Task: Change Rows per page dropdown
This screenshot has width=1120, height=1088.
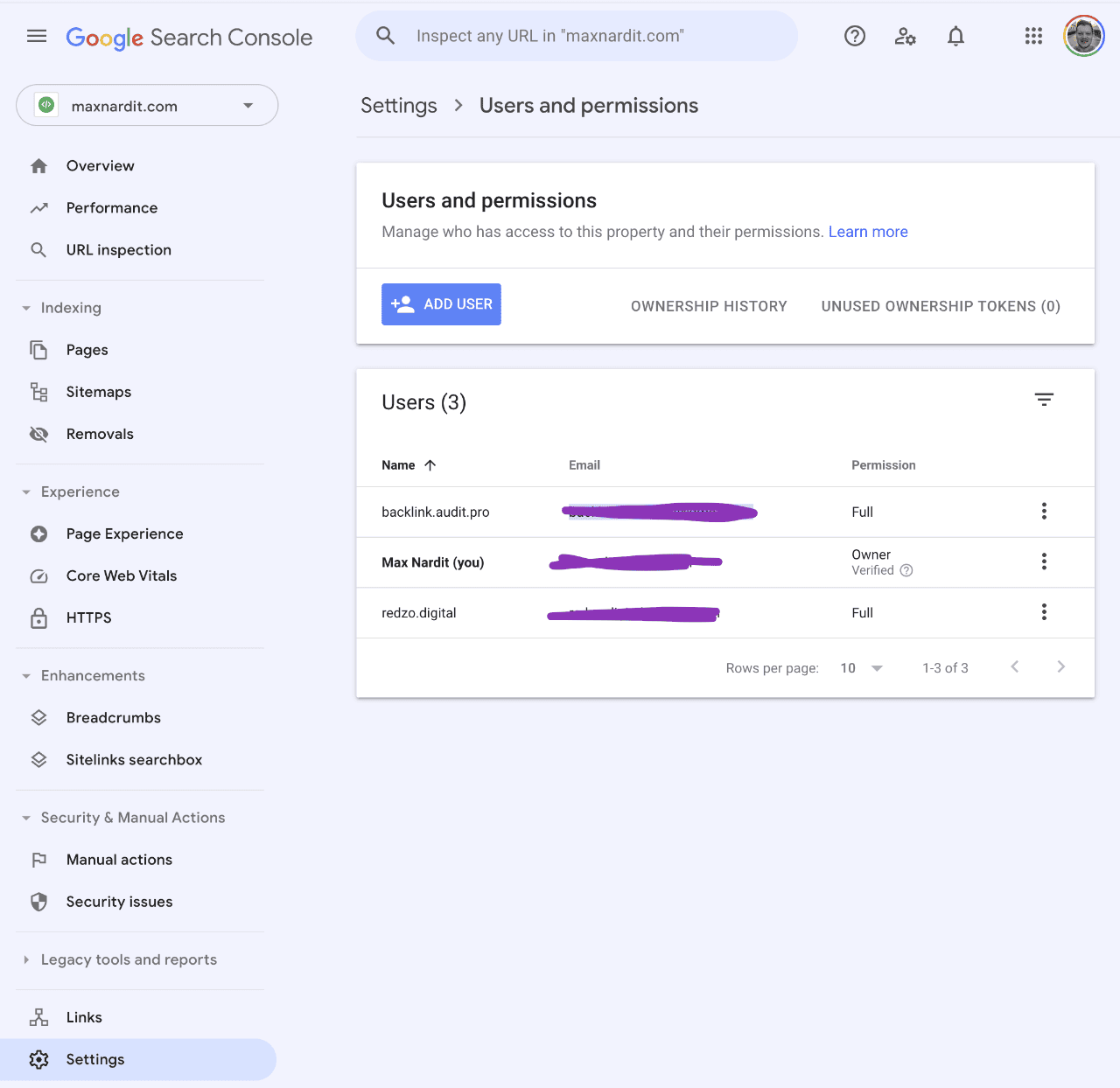Action: [862, 668]
